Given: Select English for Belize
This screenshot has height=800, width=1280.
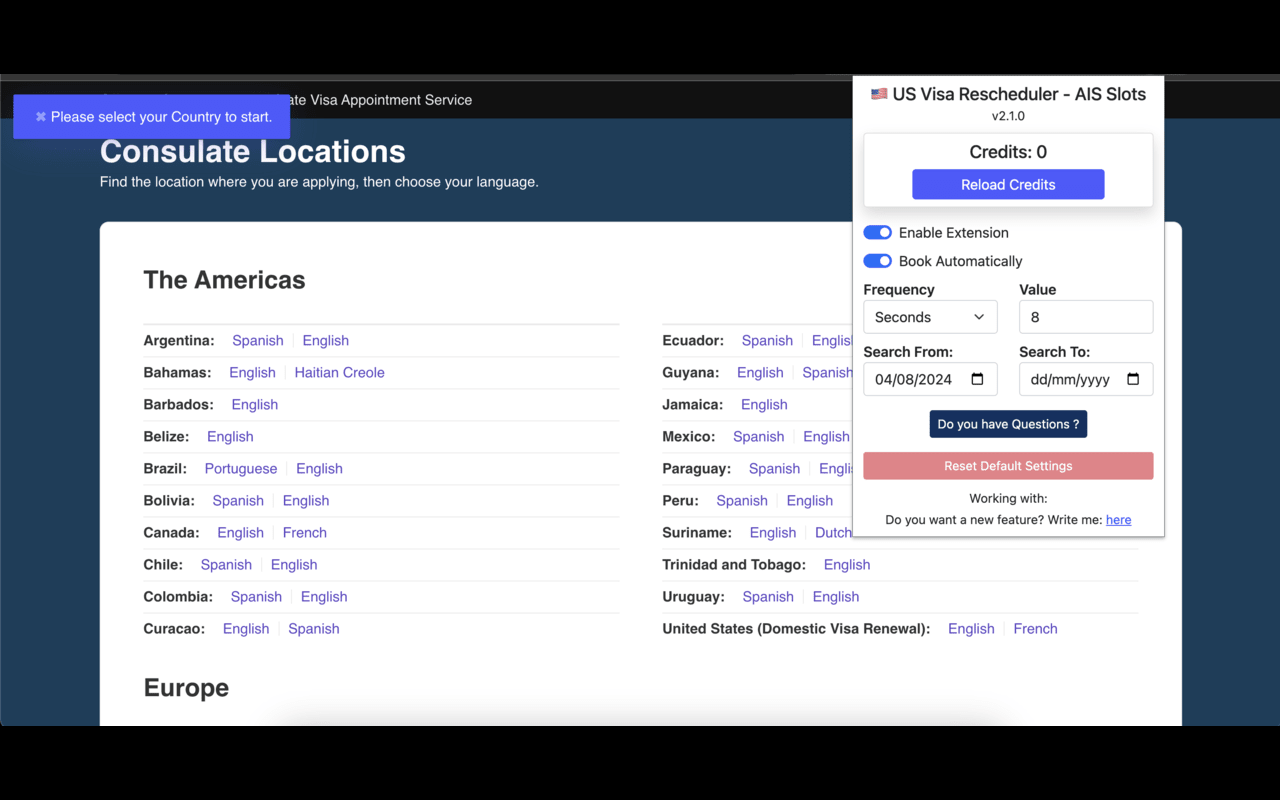Looking at the screenshot, I should pos(230,437).
